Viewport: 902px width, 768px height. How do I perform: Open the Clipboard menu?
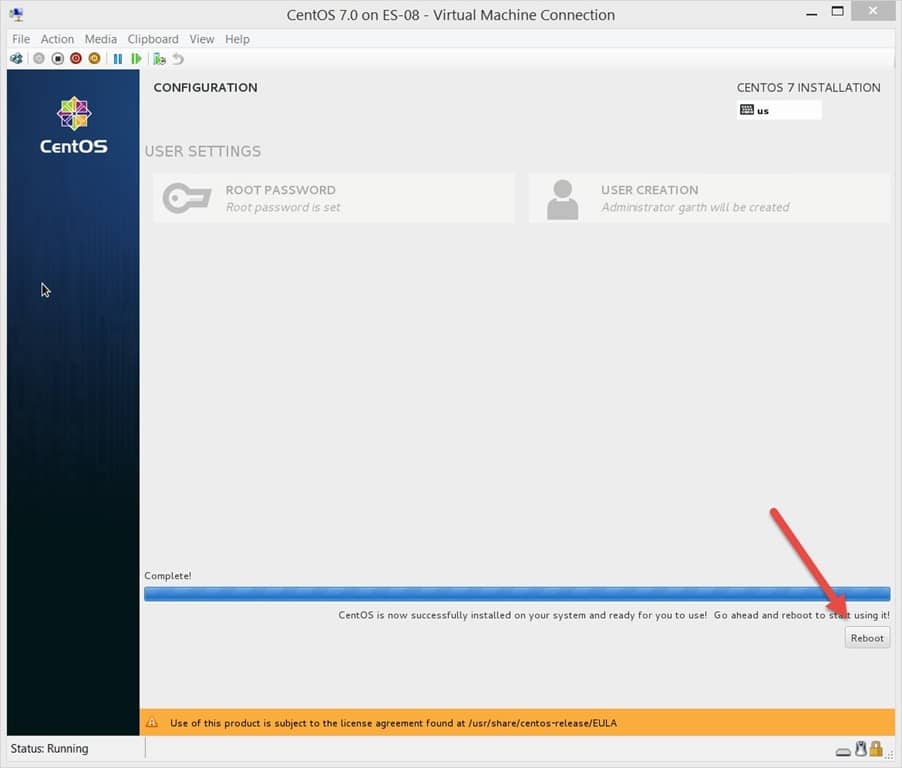pos(153,39)
